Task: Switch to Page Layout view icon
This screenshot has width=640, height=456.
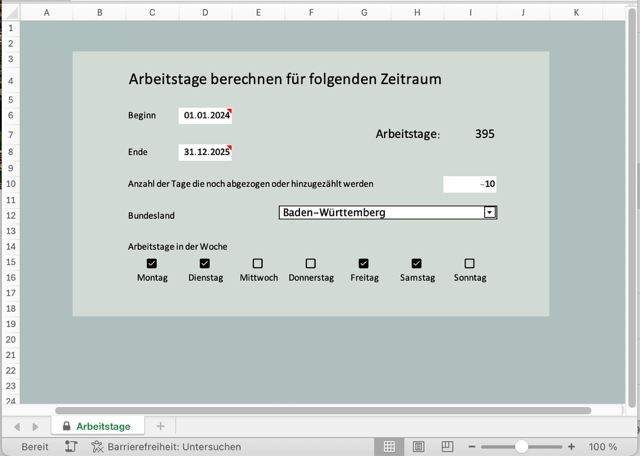Action: (419, 446)
